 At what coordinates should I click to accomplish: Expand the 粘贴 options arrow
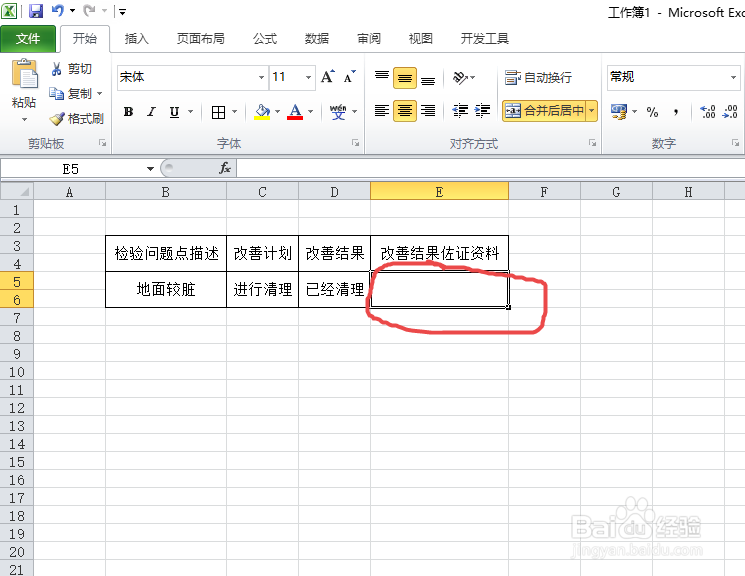24,119
